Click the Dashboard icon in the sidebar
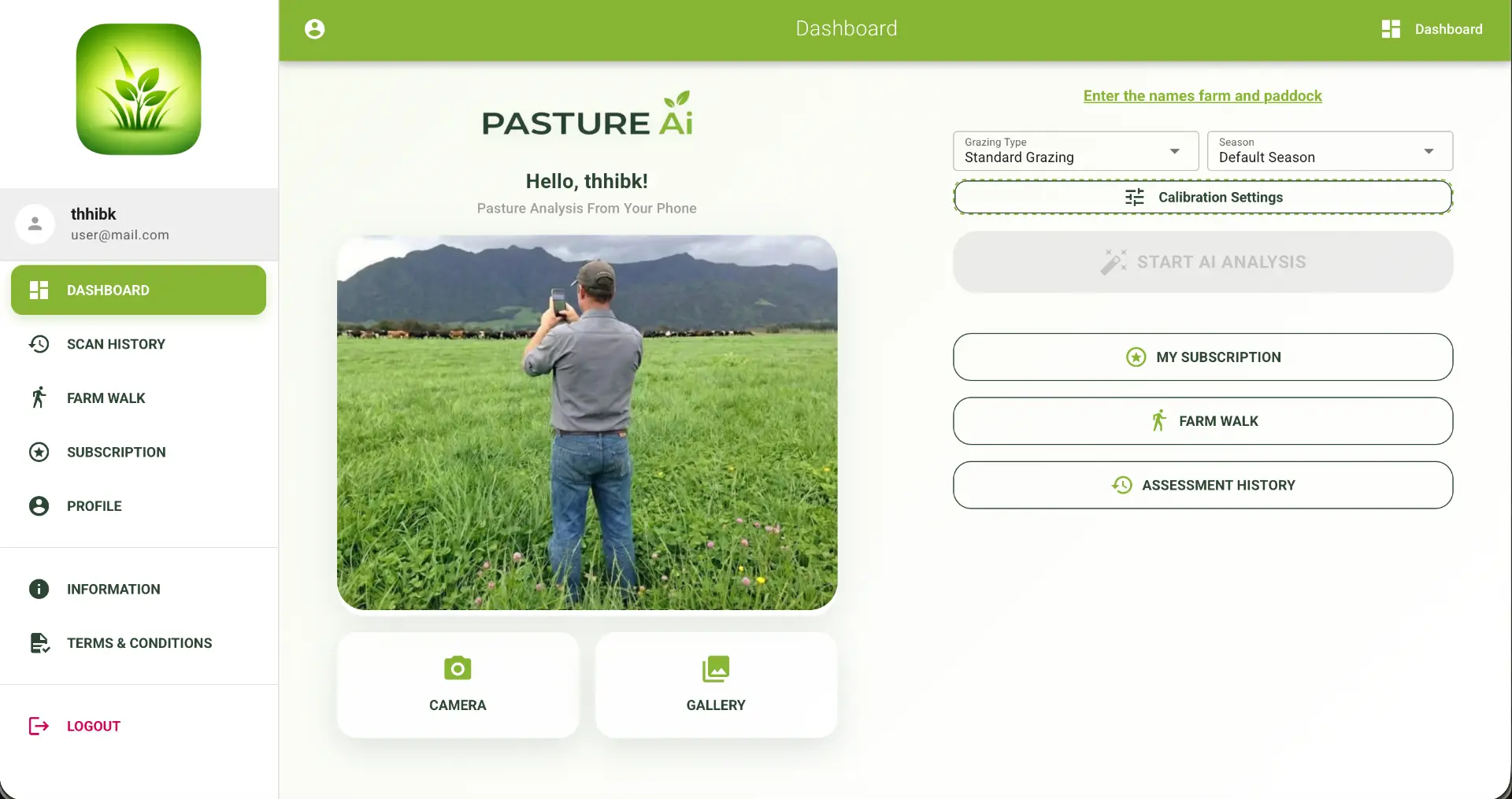Image resolution: width=1512 pixels, height=799 pixels. (39, 290)
